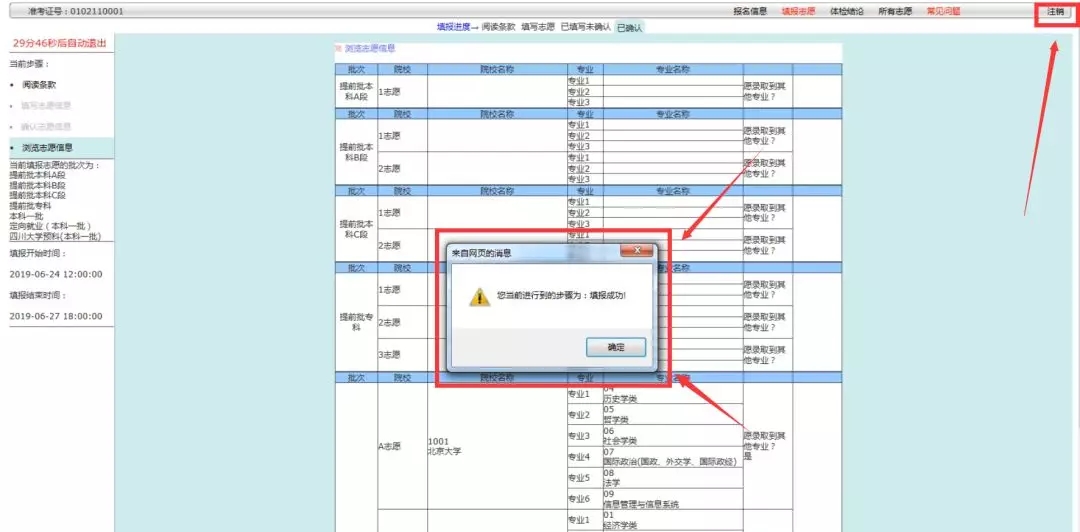
Task: Click the 浏览志愿信息 heading icon
Action: tap(338, 48)
